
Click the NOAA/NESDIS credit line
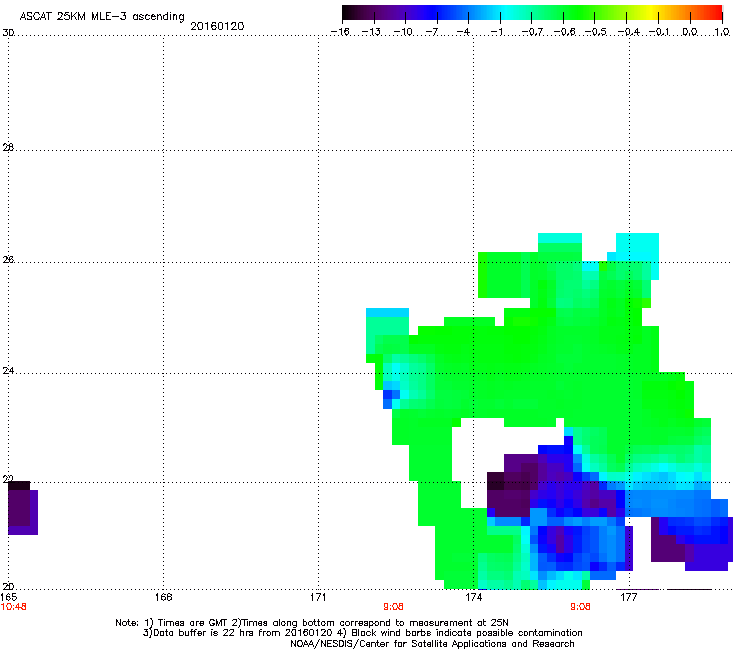point(432,644)
